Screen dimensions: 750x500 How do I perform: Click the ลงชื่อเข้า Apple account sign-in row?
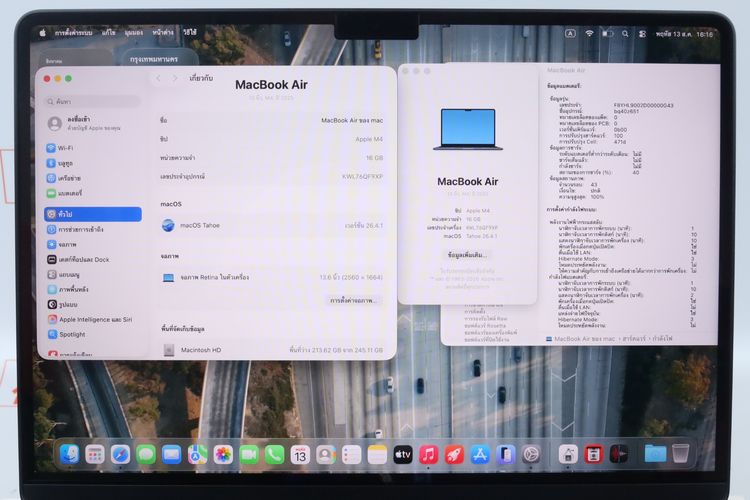pos(93,123)
